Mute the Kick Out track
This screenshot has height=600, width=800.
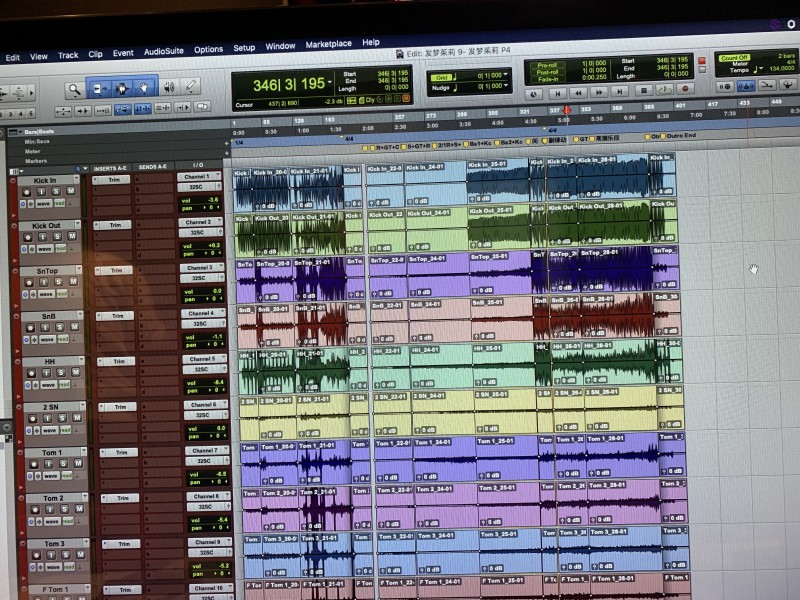[72, 236]
